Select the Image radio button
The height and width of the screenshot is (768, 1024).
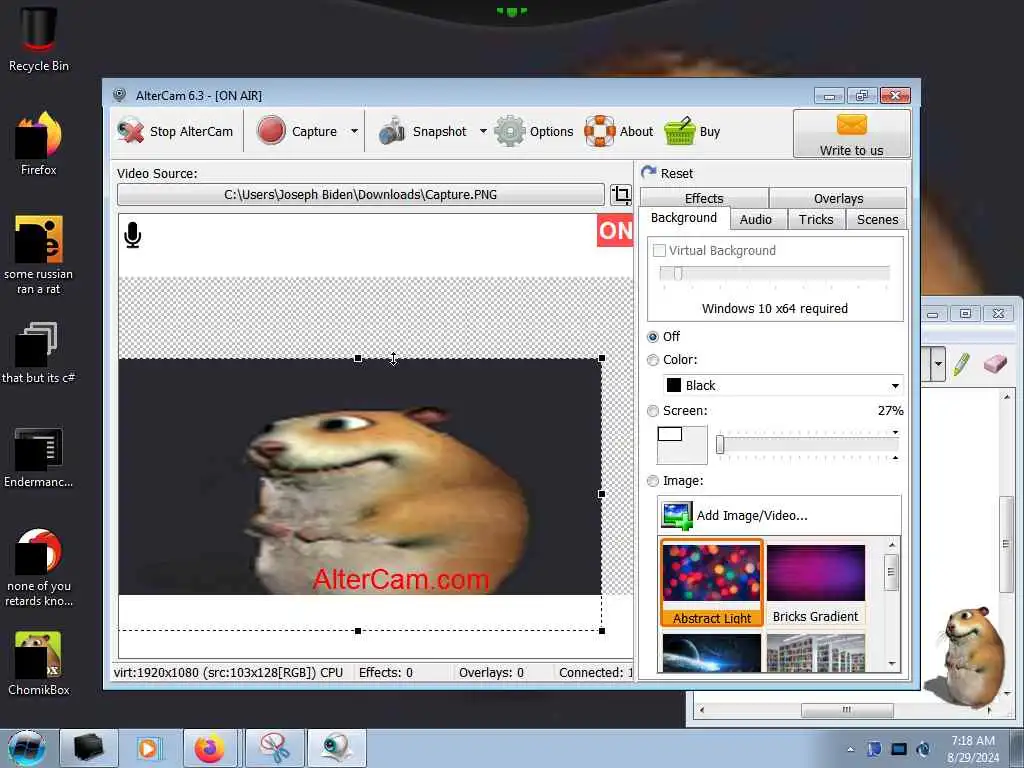[652, 481]
